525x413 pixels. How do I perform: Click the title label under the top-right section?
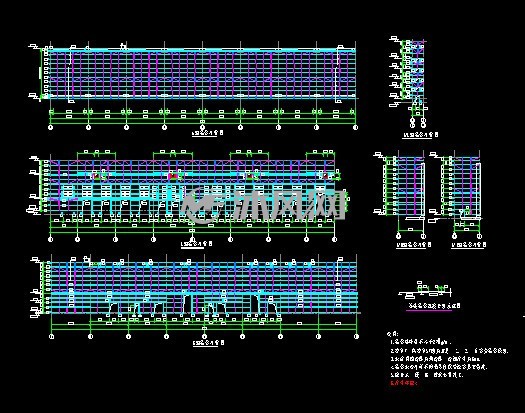pyautogui.click(x=420, y=135)
